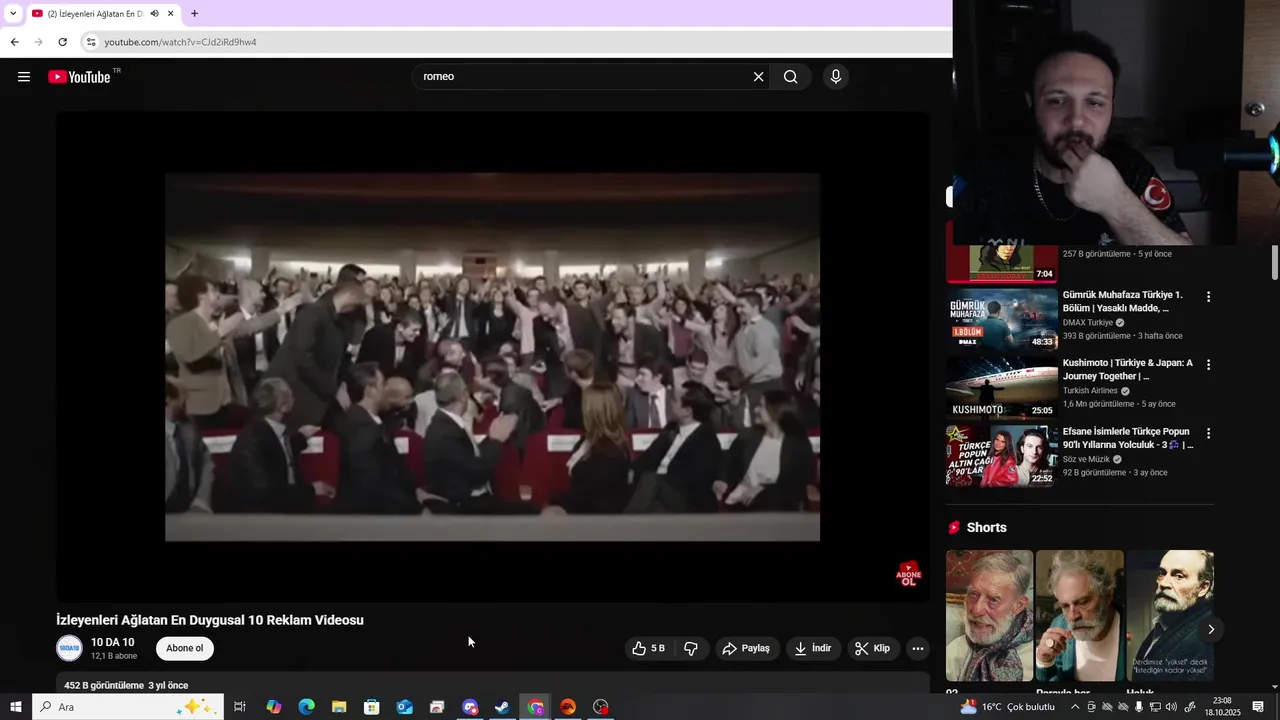Open OBS Studio from the taskbar
Viewport: 1280px width, 720px height.
coord(601,707)
